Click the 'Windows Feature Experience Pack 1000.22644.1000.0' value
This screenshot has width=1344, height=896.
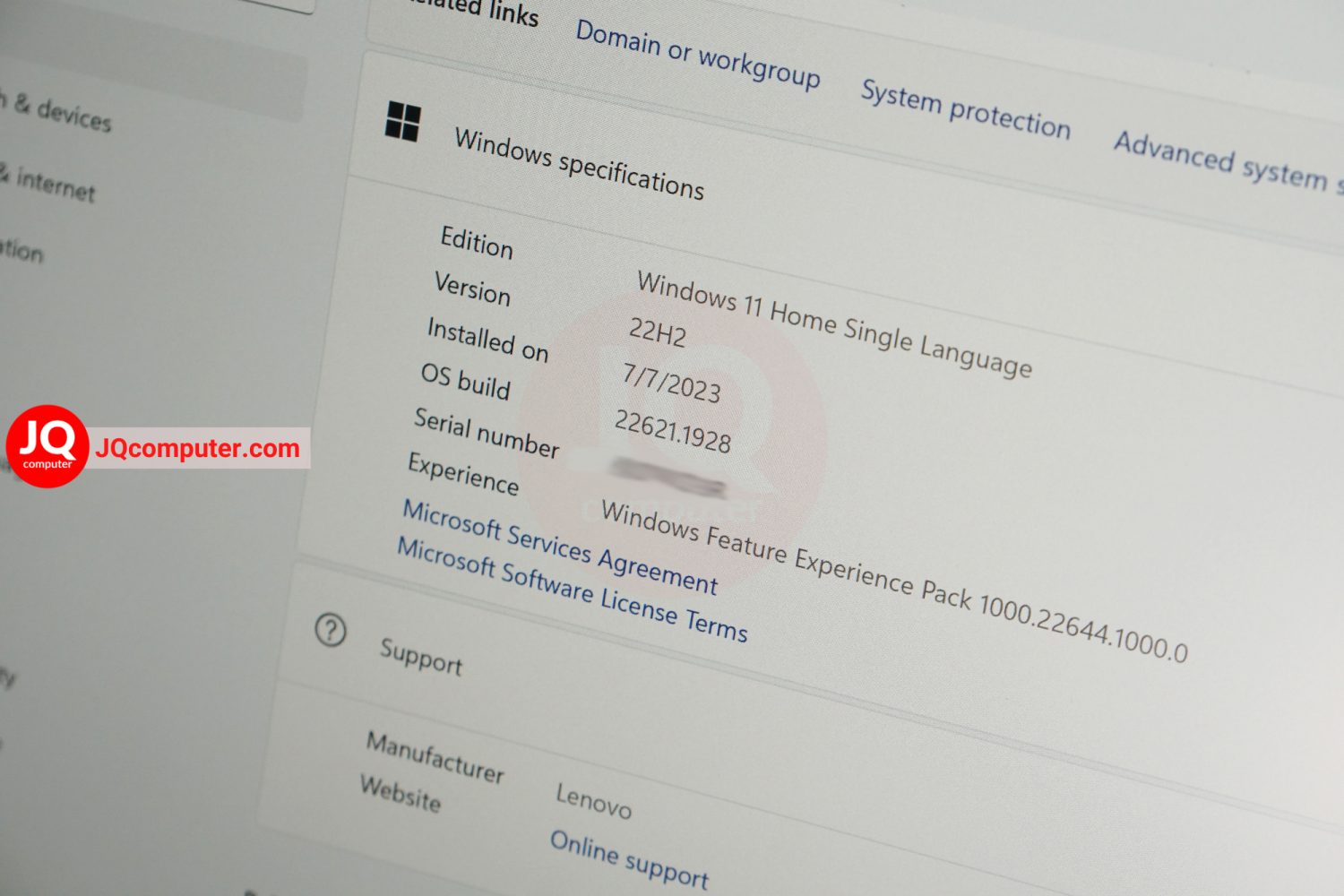click(x=894, y=582)
